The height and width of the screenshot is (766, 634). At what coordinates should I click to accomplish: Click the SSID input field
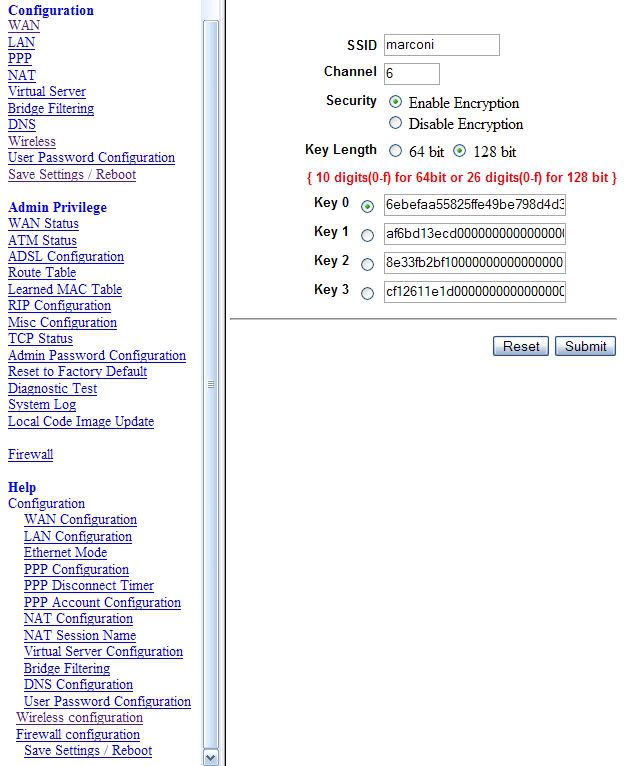[x=441, y=45]
